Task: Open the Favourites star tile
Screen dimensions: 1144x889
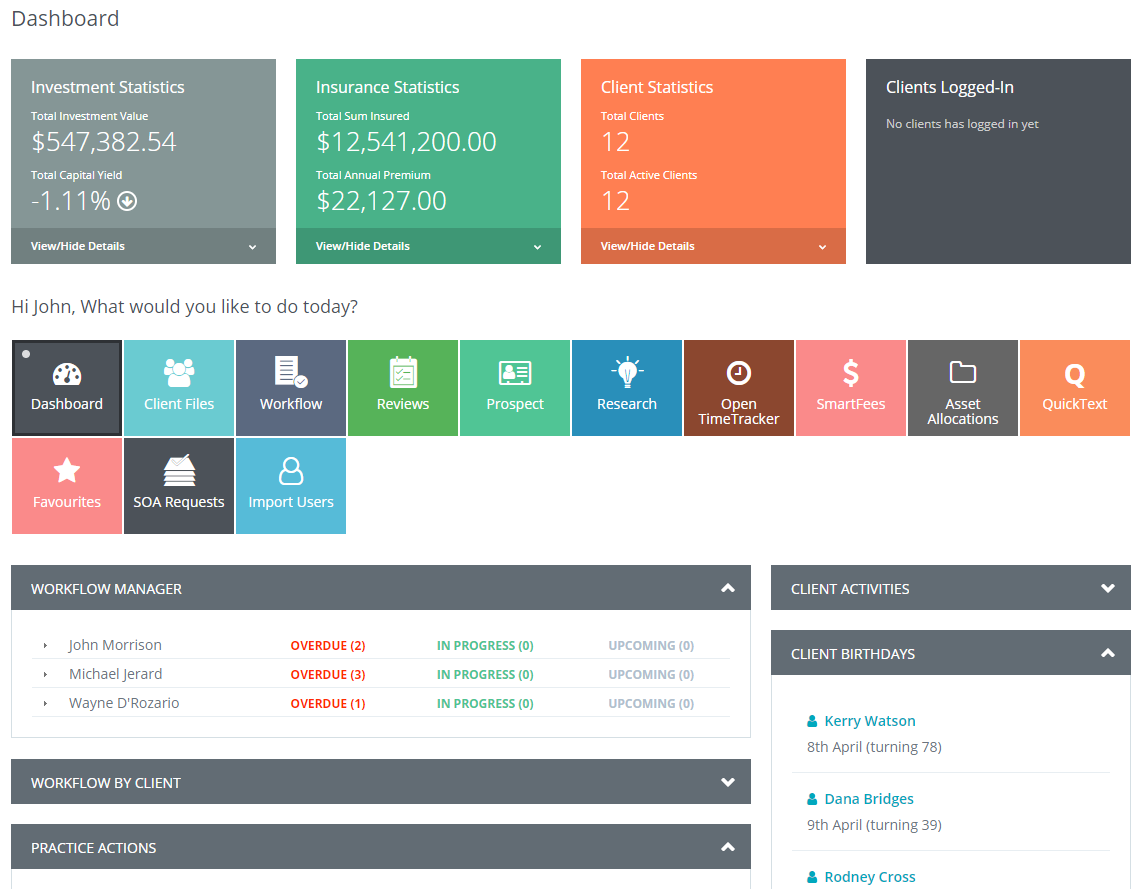Action: click(x=67, y=486)
